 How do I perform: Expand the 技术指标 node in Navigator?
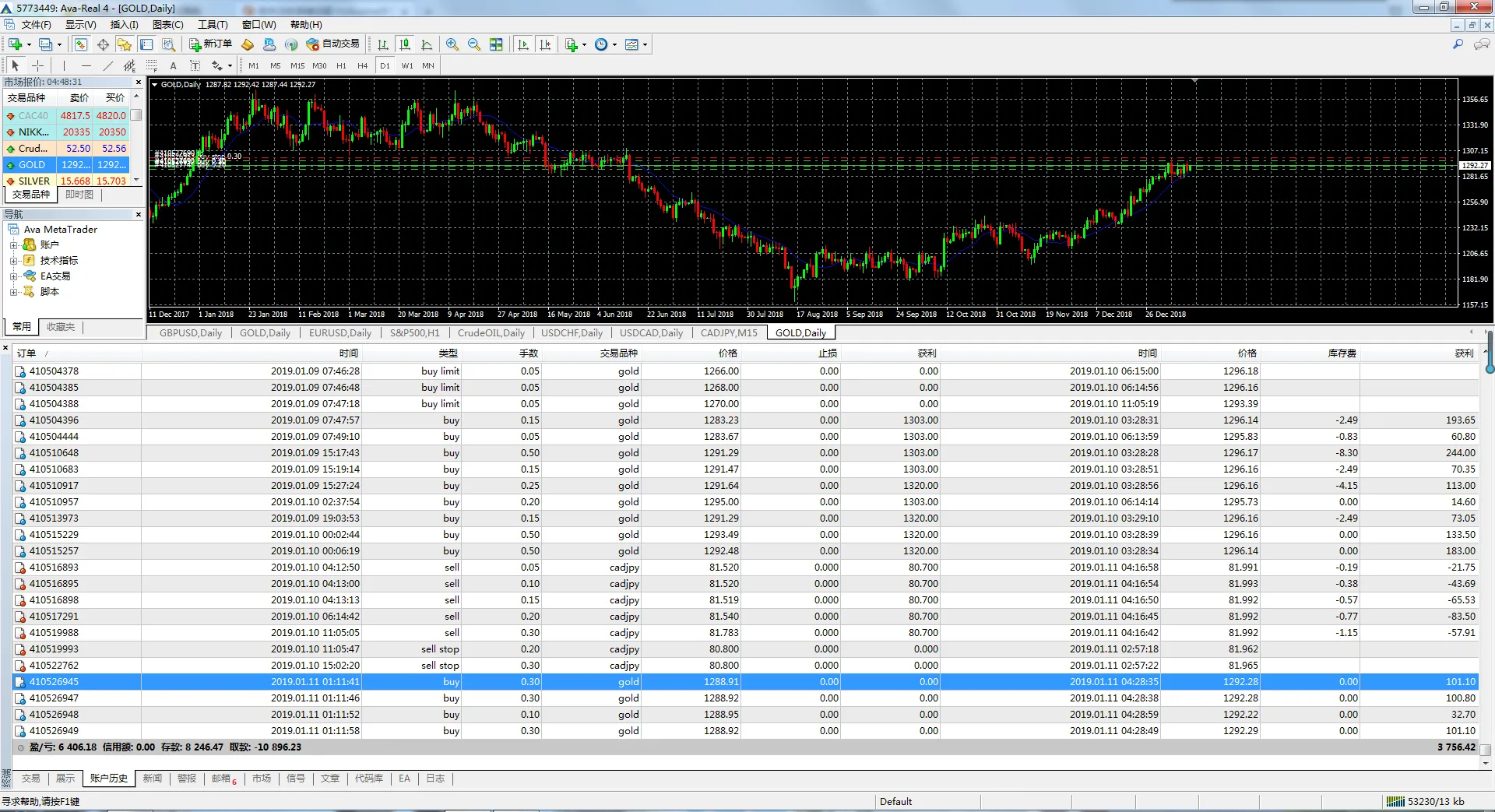(13, 261)
